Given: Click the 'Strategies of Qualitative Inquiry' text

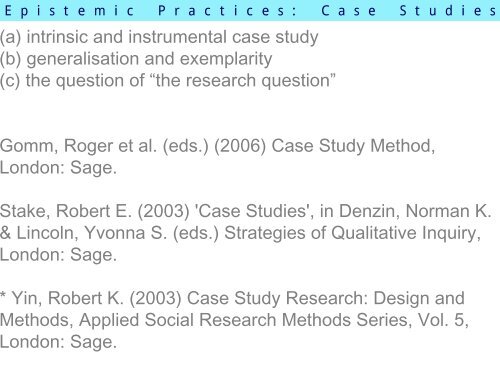Looking at the screenshot, I should (x=352, y=233).
